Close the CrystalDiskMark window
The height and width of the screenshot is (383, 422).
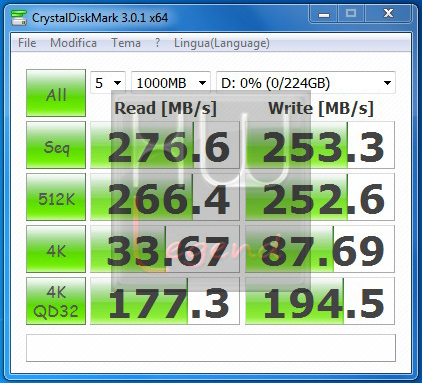[x=388, y=14]
